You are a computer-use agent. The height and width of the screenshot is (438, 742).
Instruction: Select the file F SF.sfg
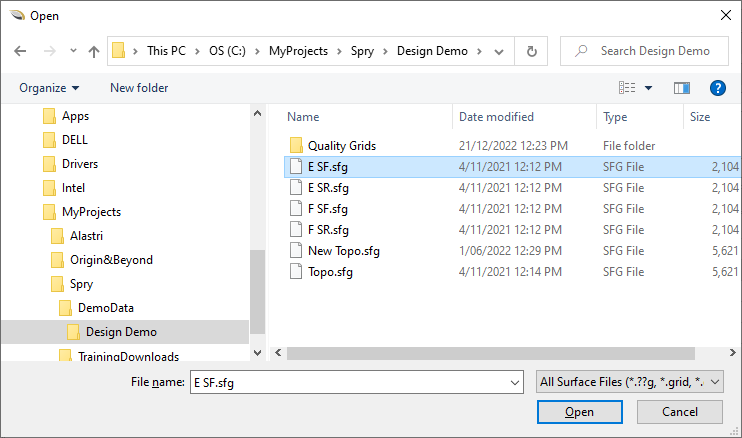(327, 209)
